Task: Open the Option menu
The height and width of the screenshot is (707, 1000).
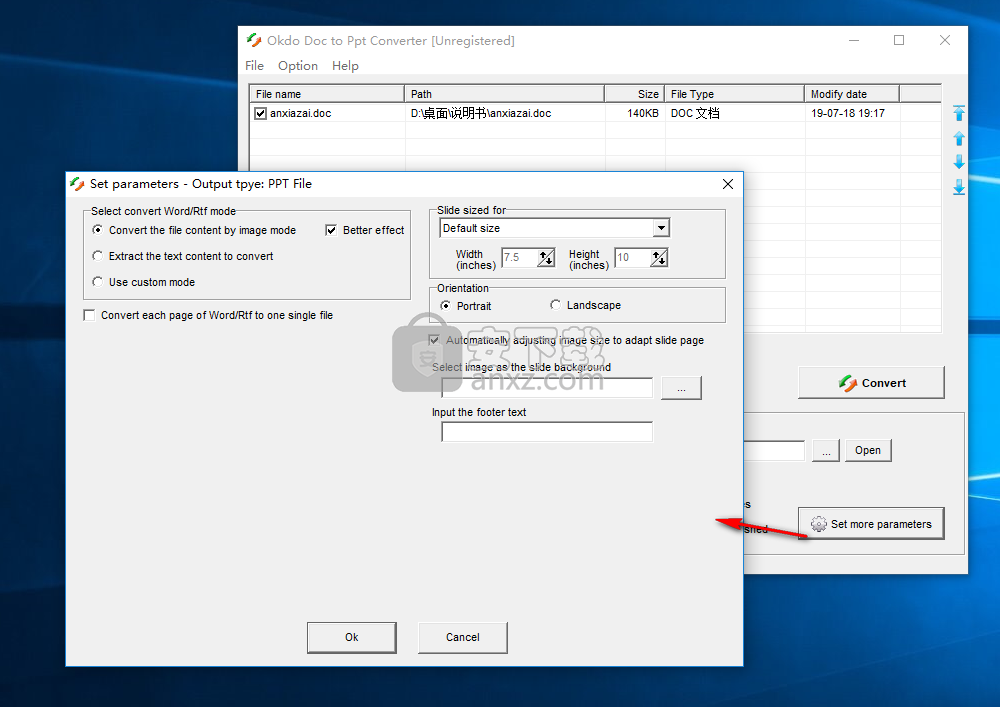Action: (x=297, y=66)
